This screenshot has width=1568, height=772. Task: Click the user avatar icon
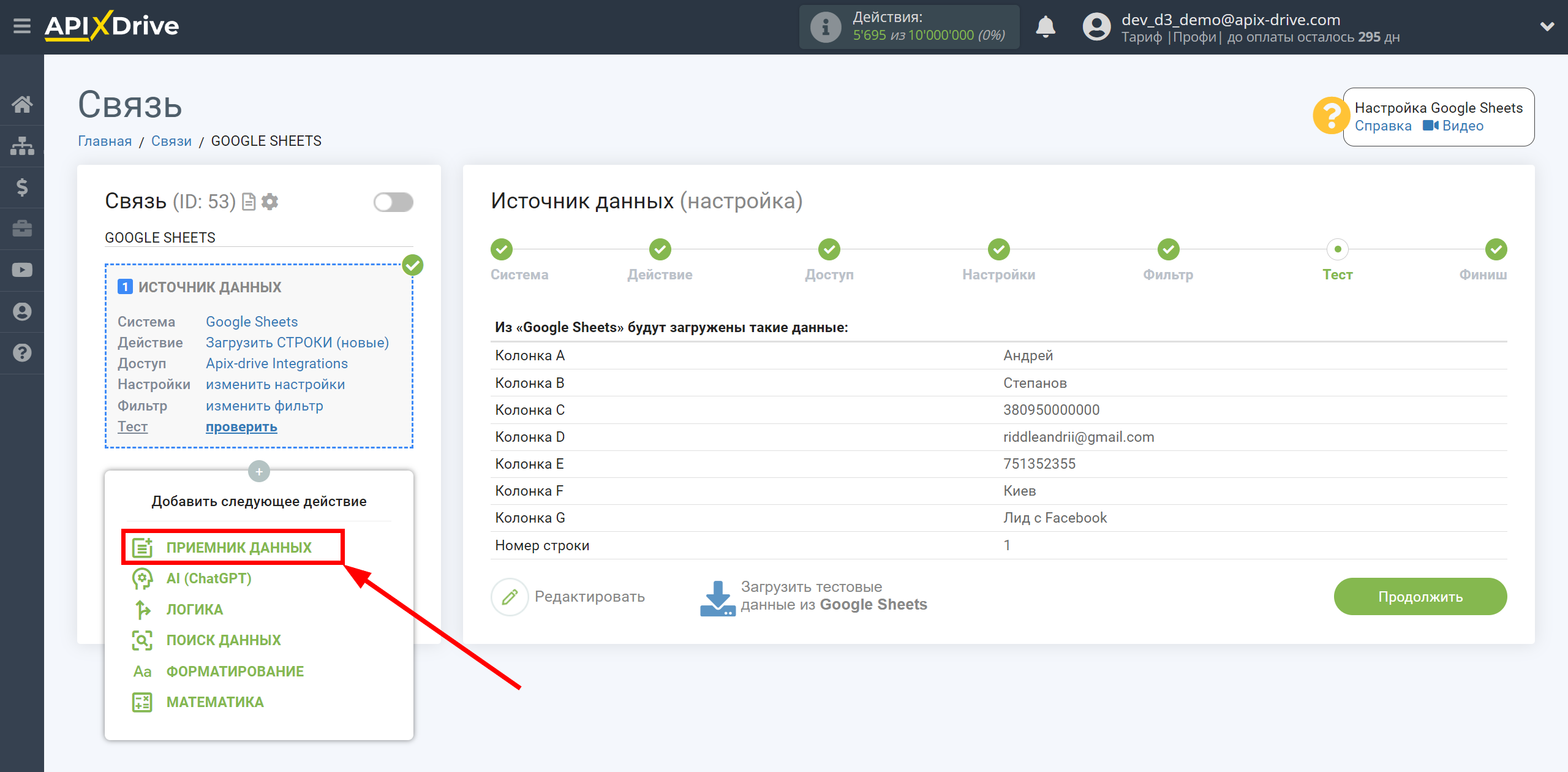(x=1096, y=27)
